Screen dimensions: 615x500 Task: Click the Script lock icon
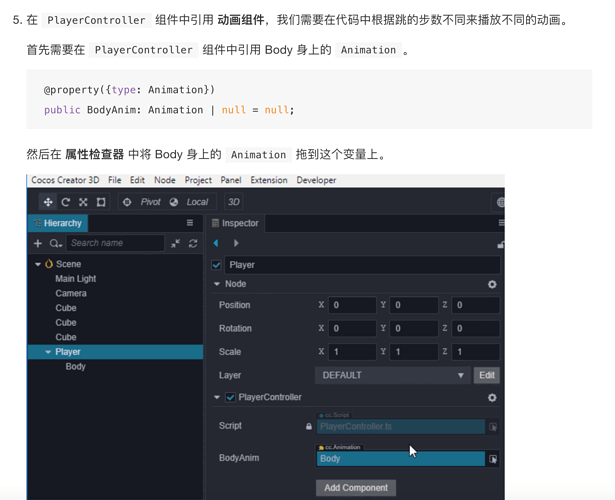pyautogui.click(x=309, y=426)
